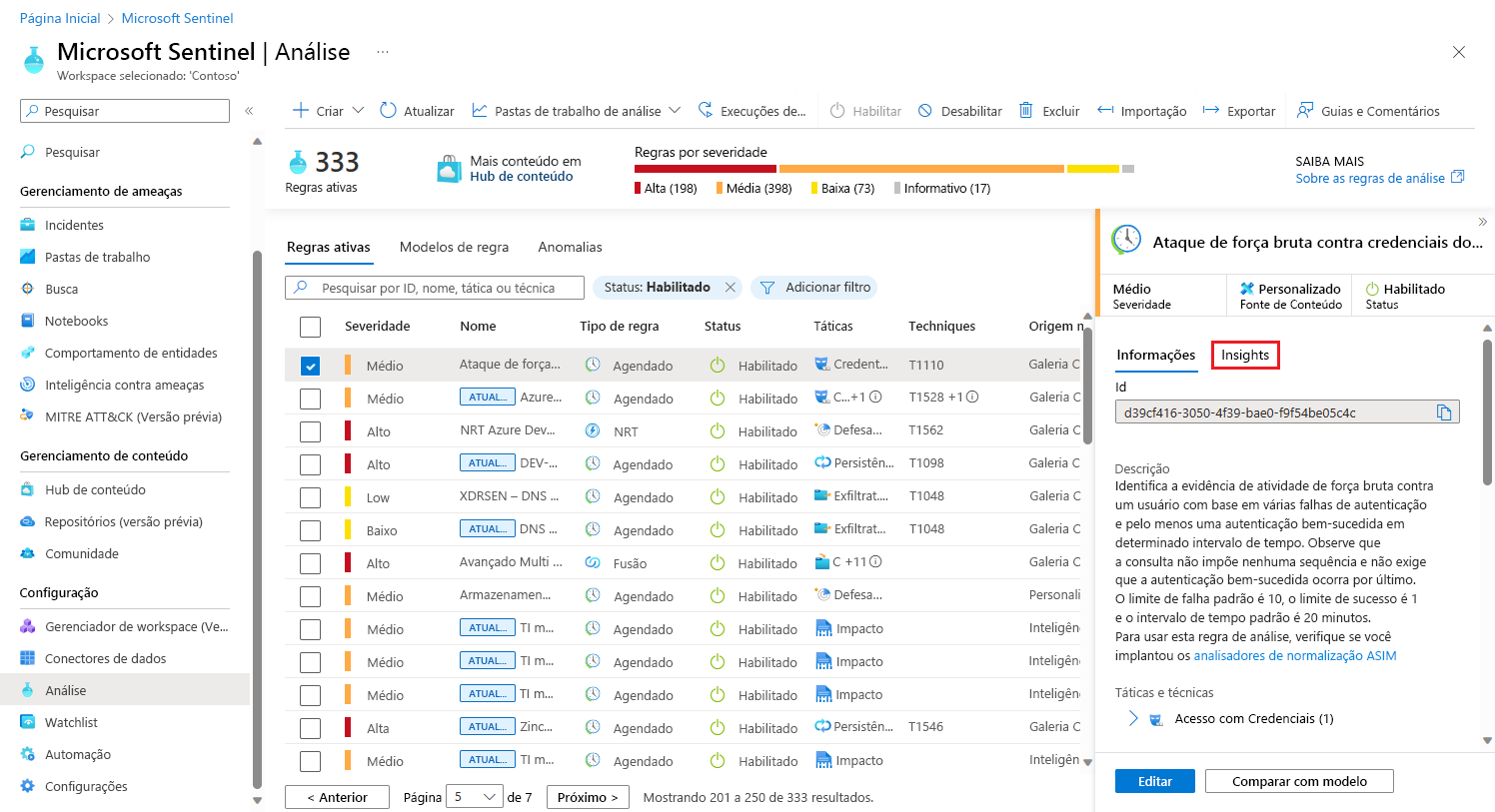
Task: Collapse the left sidebar chevron icon
Action: (249, 111)
